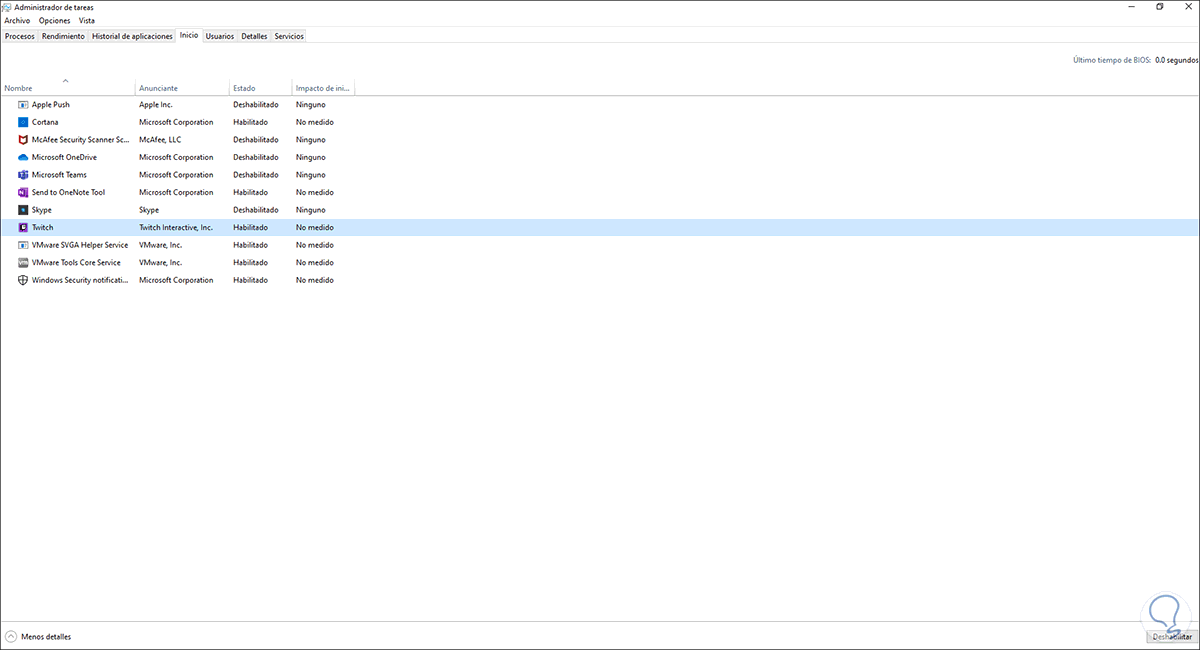Collapse view with Menos detalles
Image resolution: width=1200 pixels, height=650 pixels.
tap(38, 636)
